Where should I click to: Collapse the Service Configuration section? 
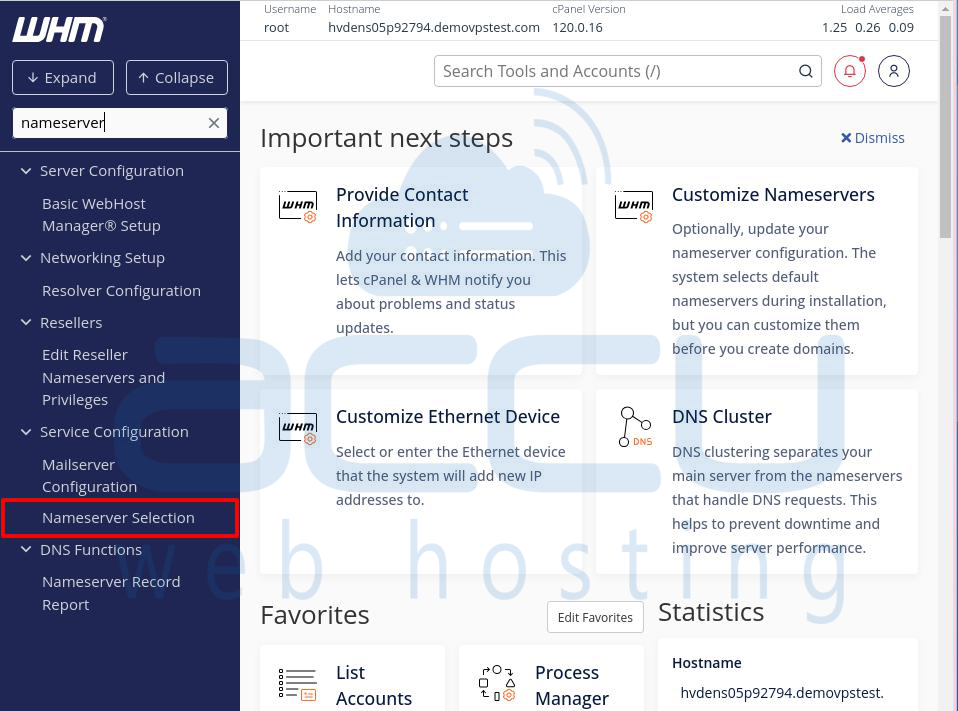coord(26,432)
